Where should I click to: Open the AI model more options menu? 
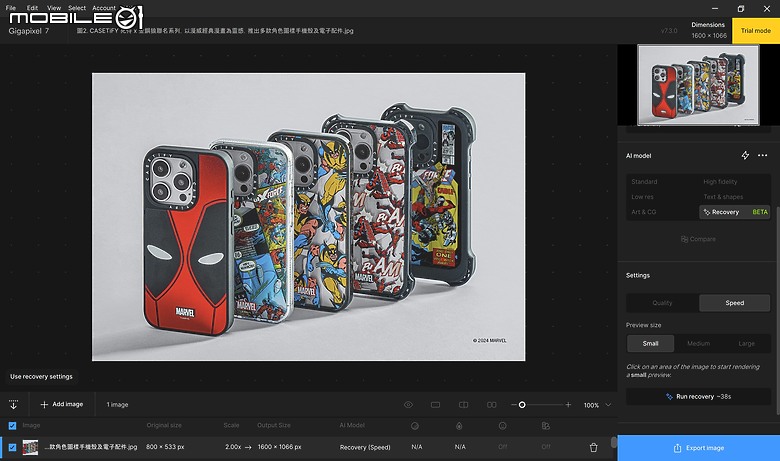762,155
